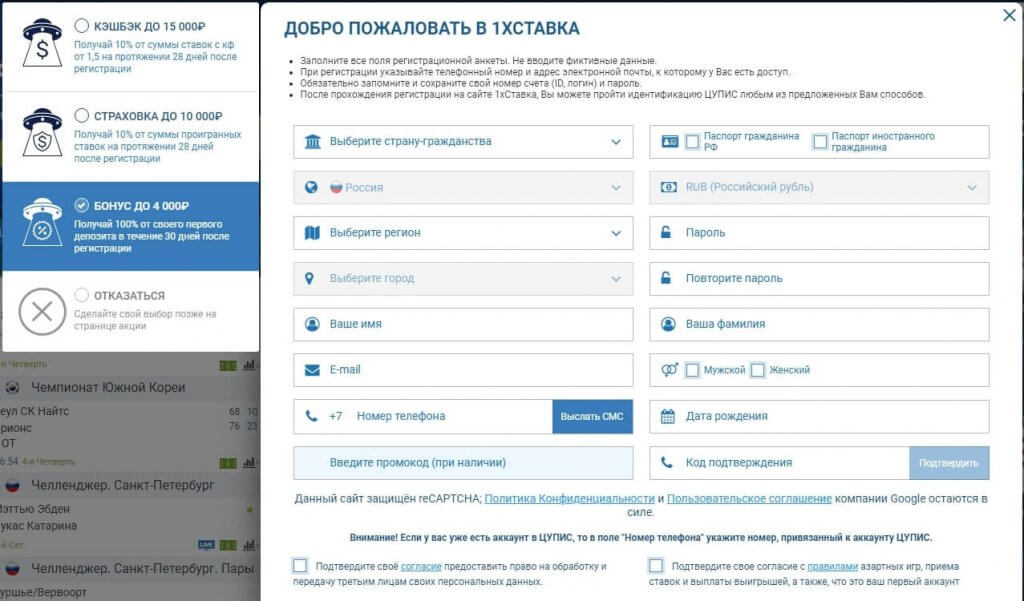Click the UFO cashback bonus icon
Viewport: 1024px width, 601px height.
(42, 43)
